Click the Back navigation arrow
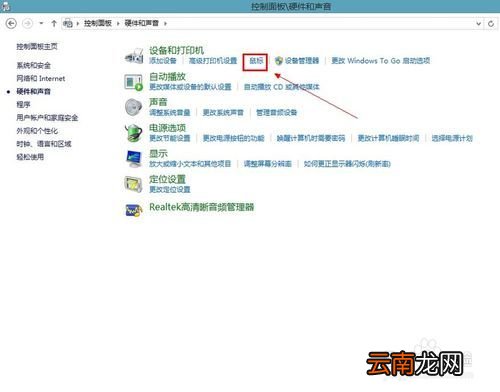The image size is (500, 392). (x=11, y=23)
